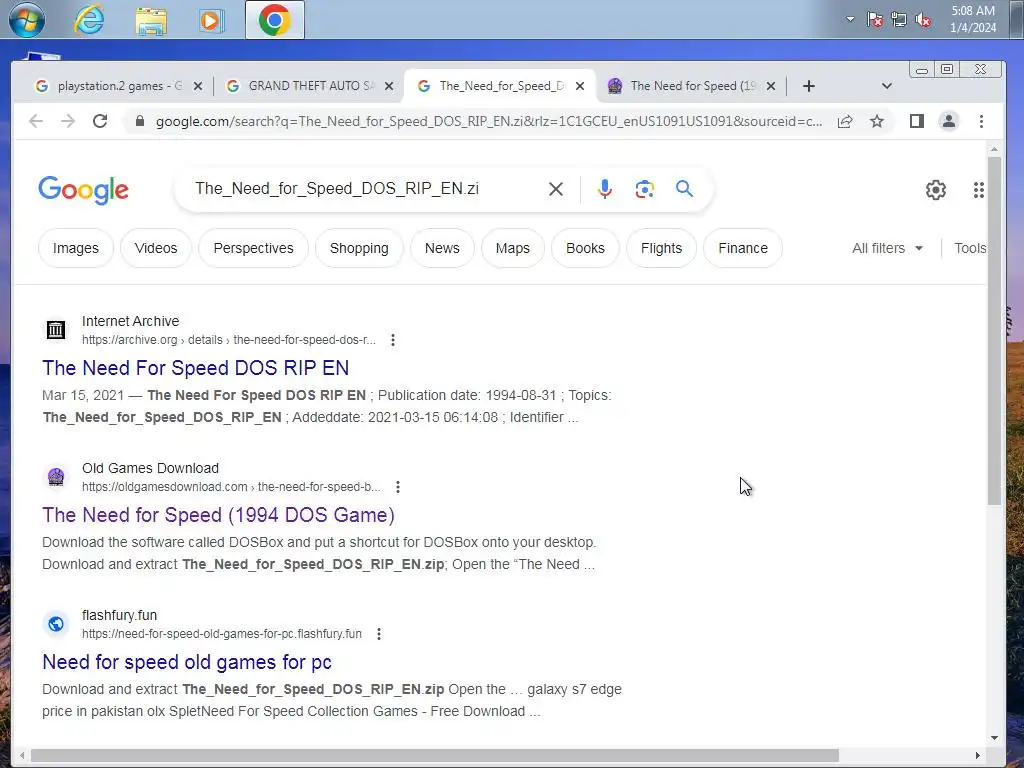Go to Google homepage via logo
Viewport: 1024px width, 768px height.
pyautogui.click(x=83, y=190)
